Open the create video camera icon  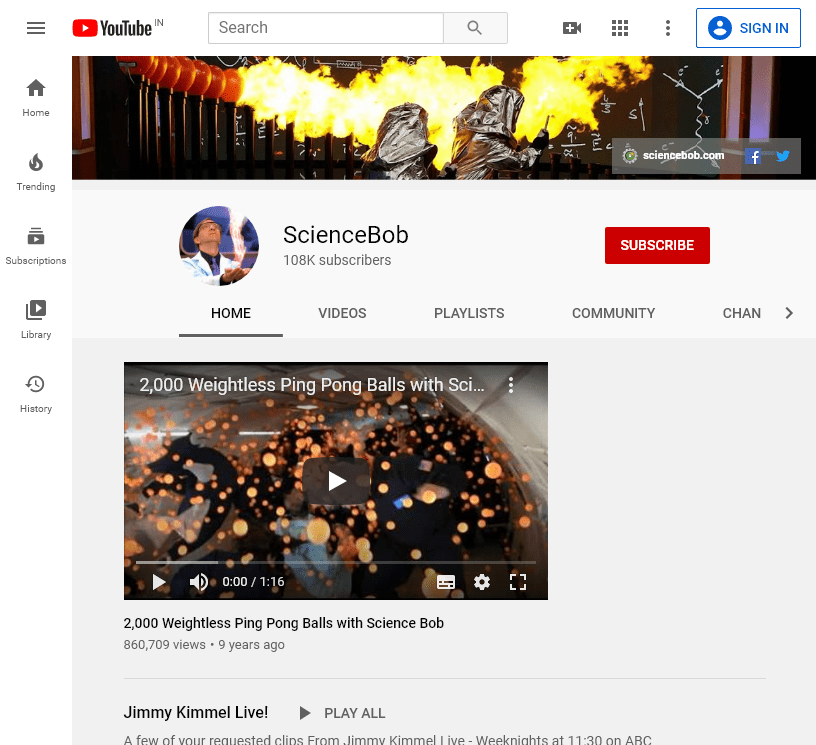(x=571, y=28)
